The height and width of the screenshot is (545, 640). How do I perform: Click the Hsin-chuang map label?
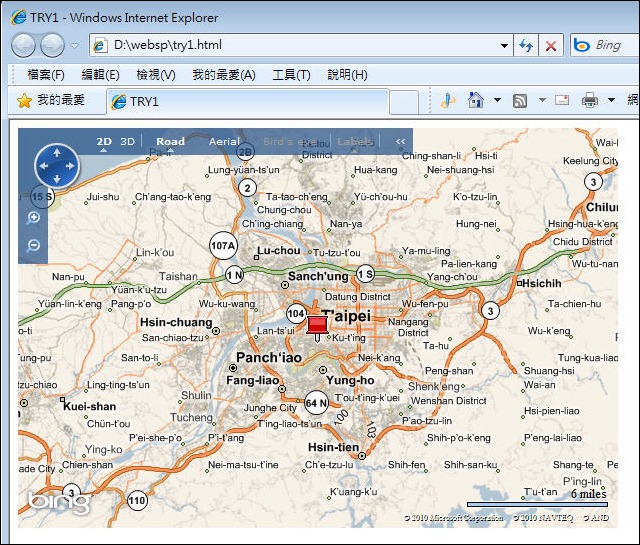click(x=176, y=323)
